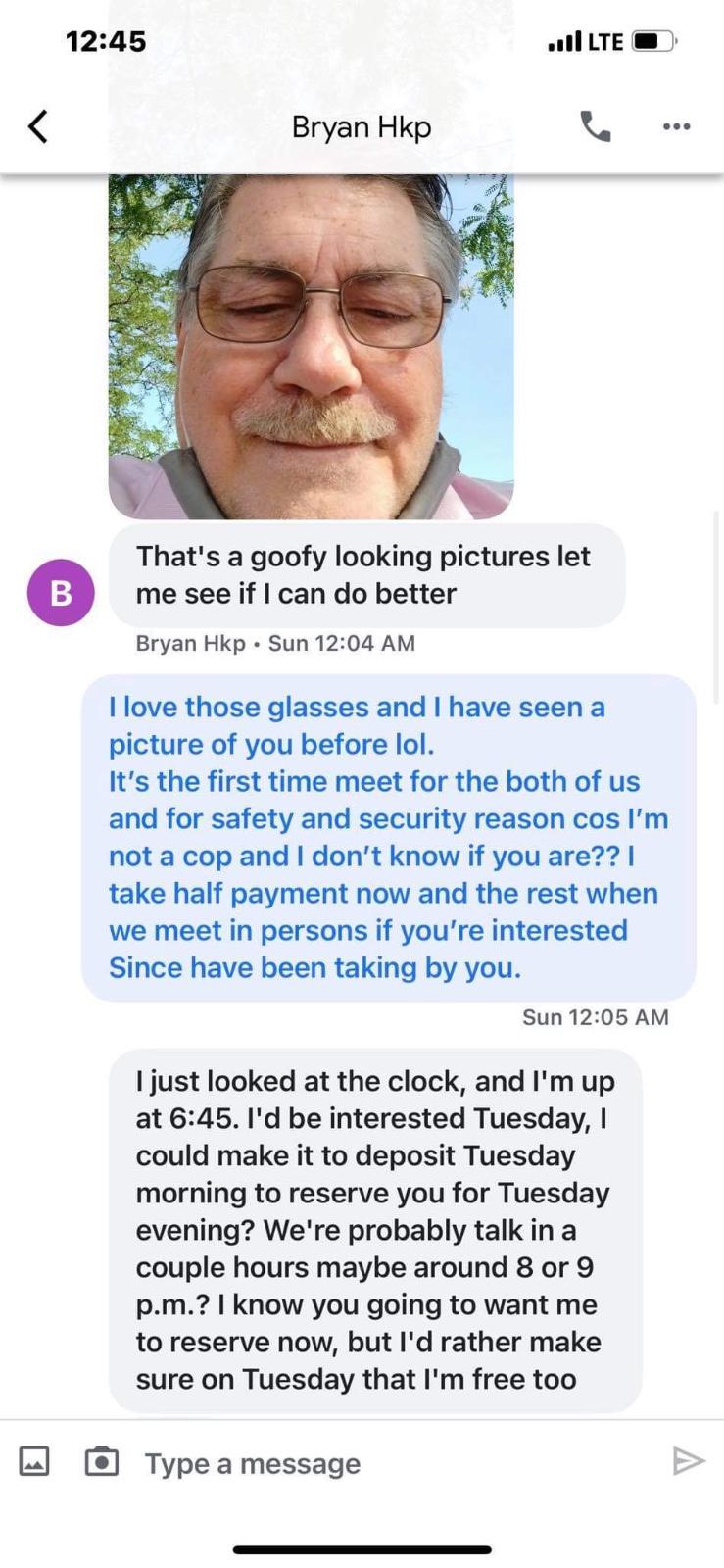Tap the battery status icon
724x1568 pixels.
[654, 41]
